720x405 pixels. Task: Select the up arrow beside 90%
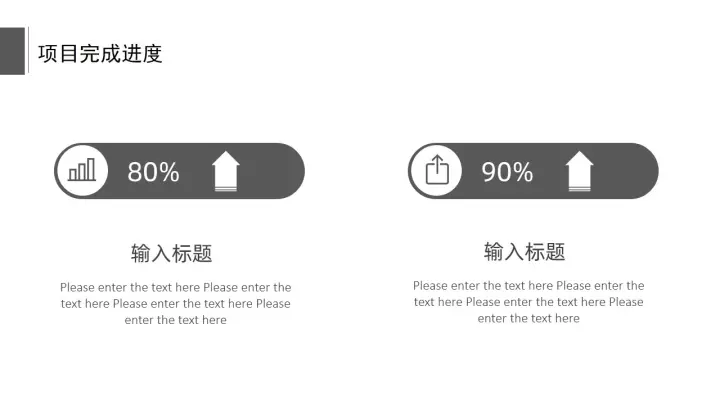(579, 171)
